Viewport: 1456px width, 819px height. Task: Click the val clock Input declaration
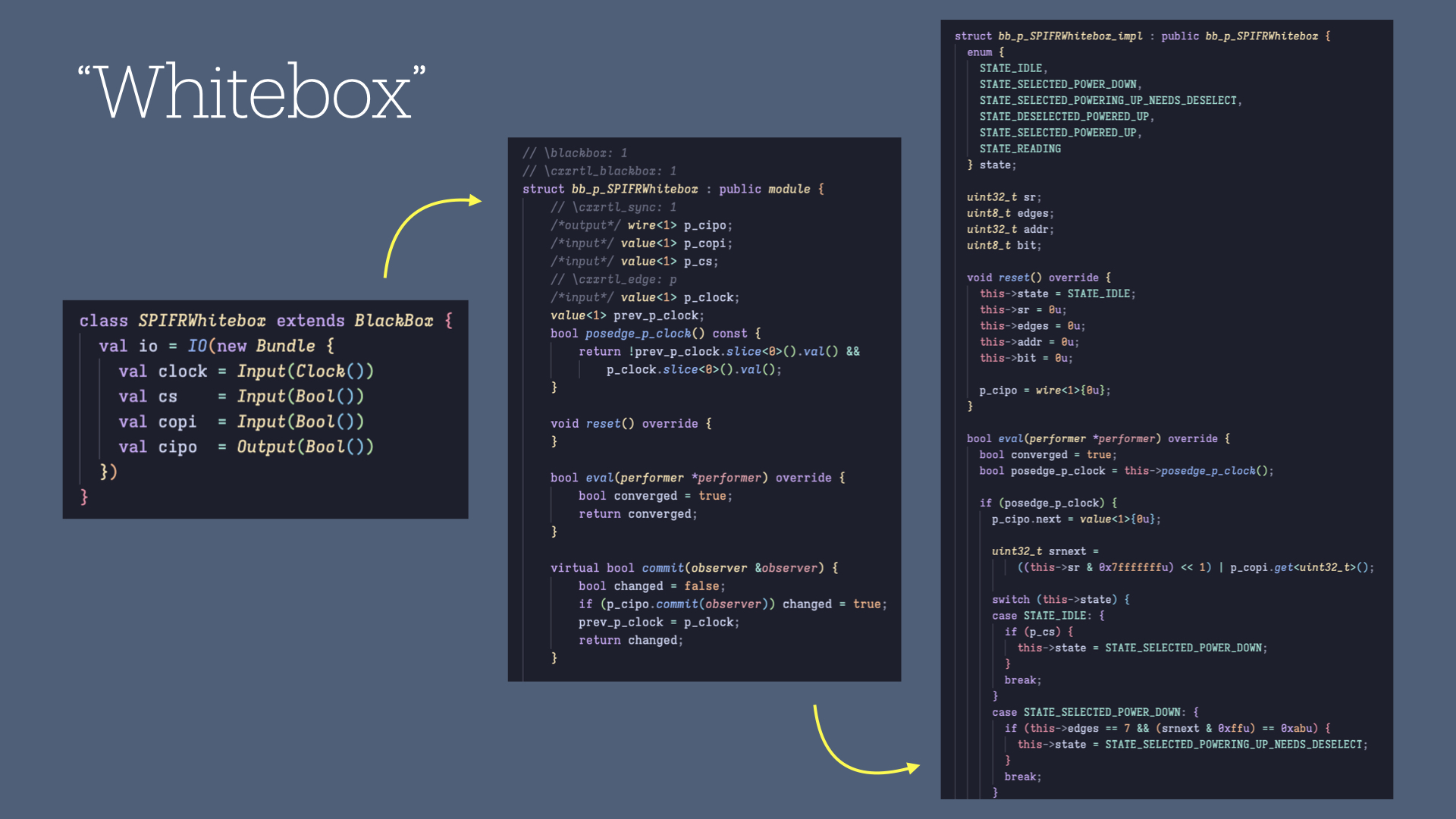227,371
